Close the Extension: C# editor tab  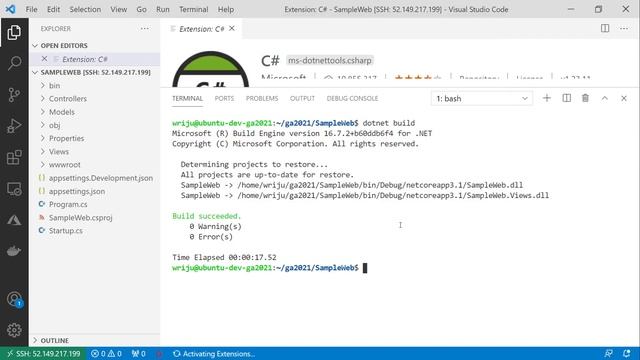pos(232,28)
